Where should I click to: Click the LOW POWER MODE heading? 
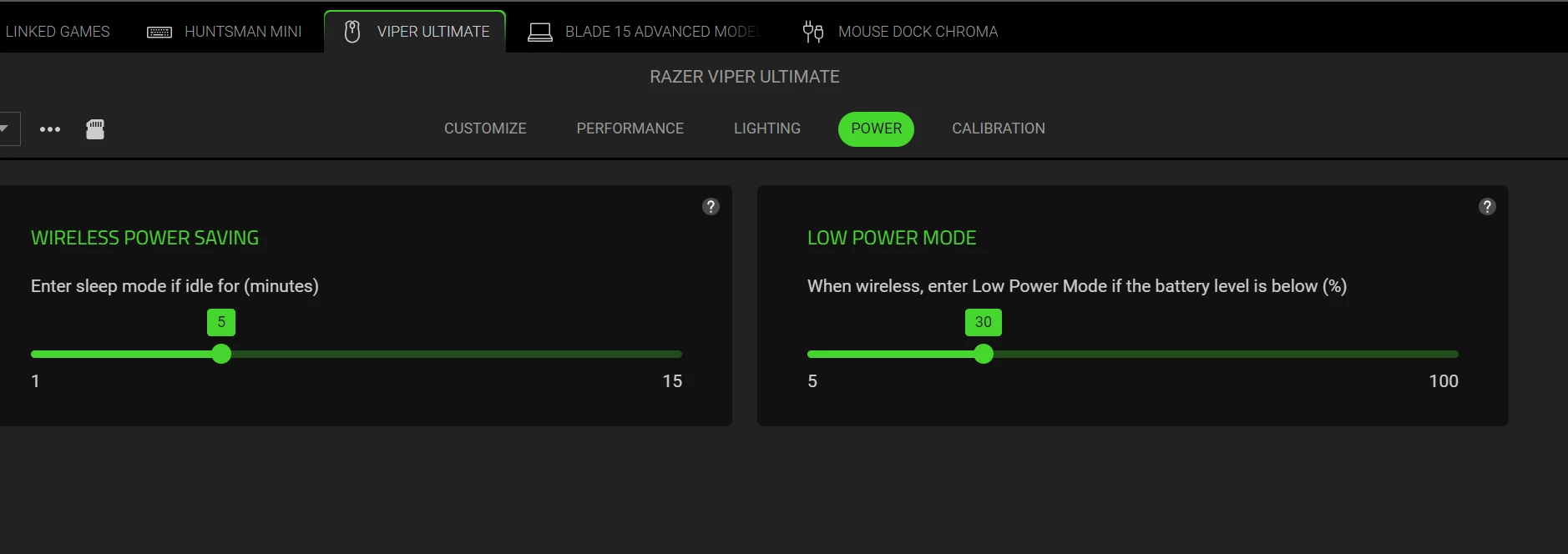click(892, 238)
